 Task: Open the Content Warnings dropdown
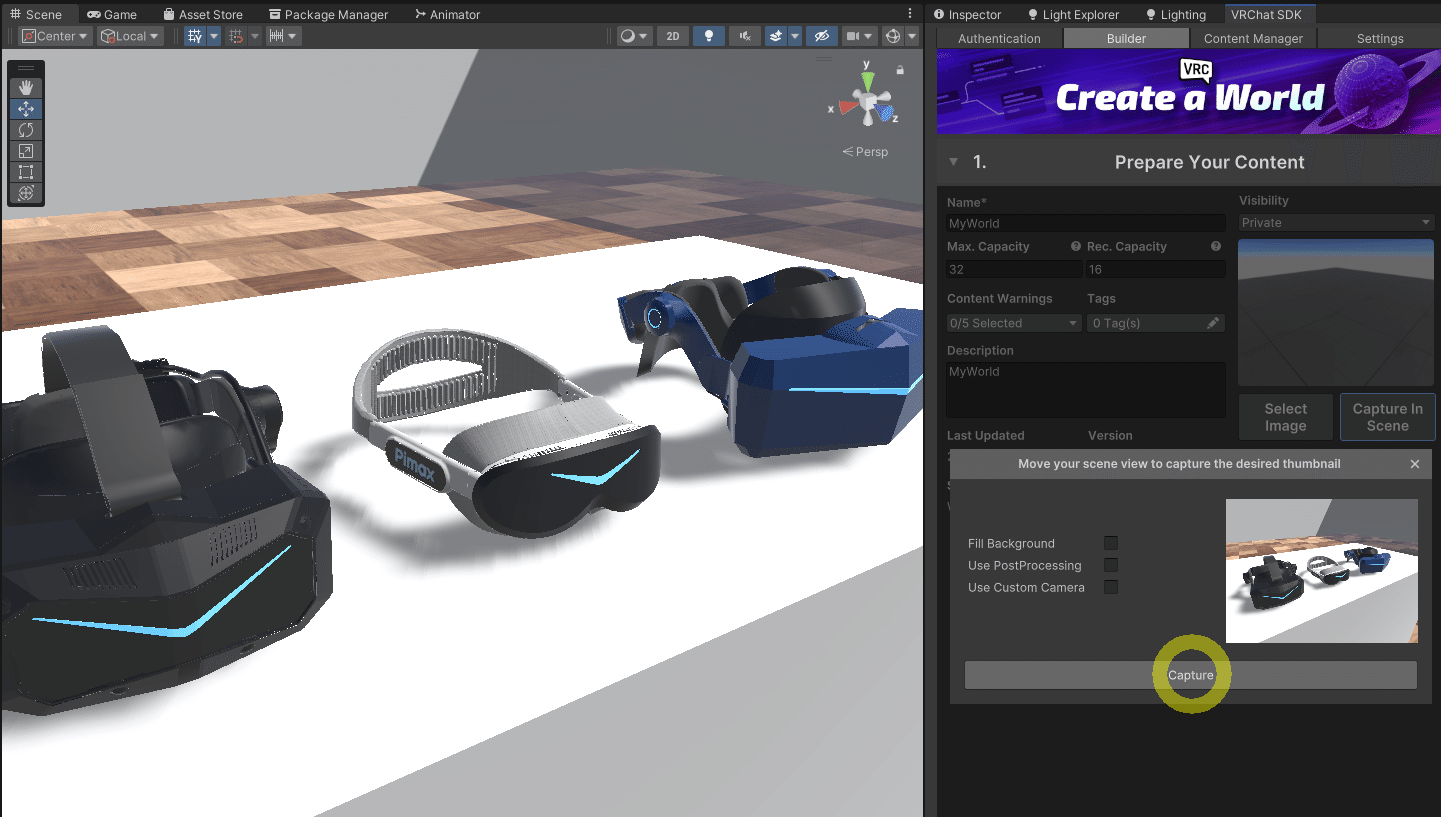(x=1014, y=323)
